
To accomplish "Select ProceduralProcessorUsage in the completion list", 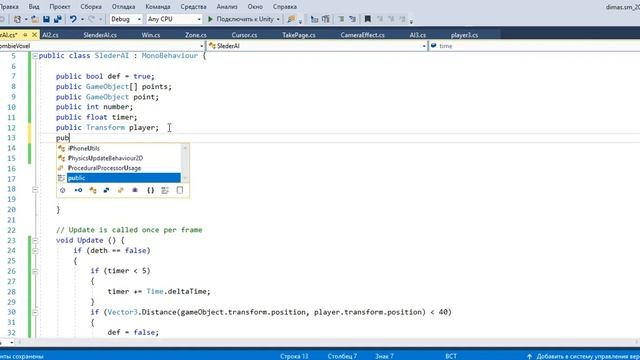I will [x=104, y=168].
